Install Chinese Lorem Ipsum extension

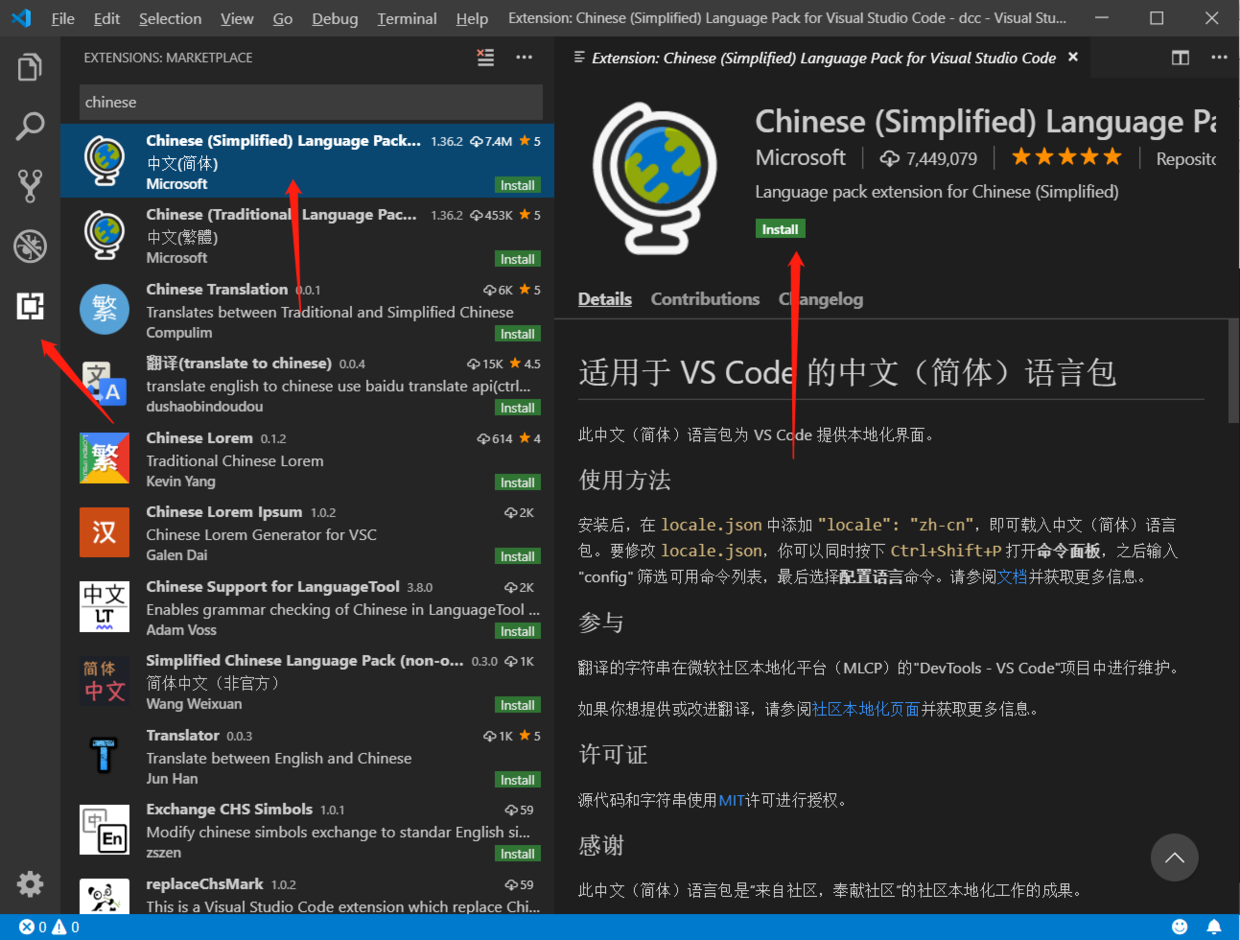(x=518, y=556)
